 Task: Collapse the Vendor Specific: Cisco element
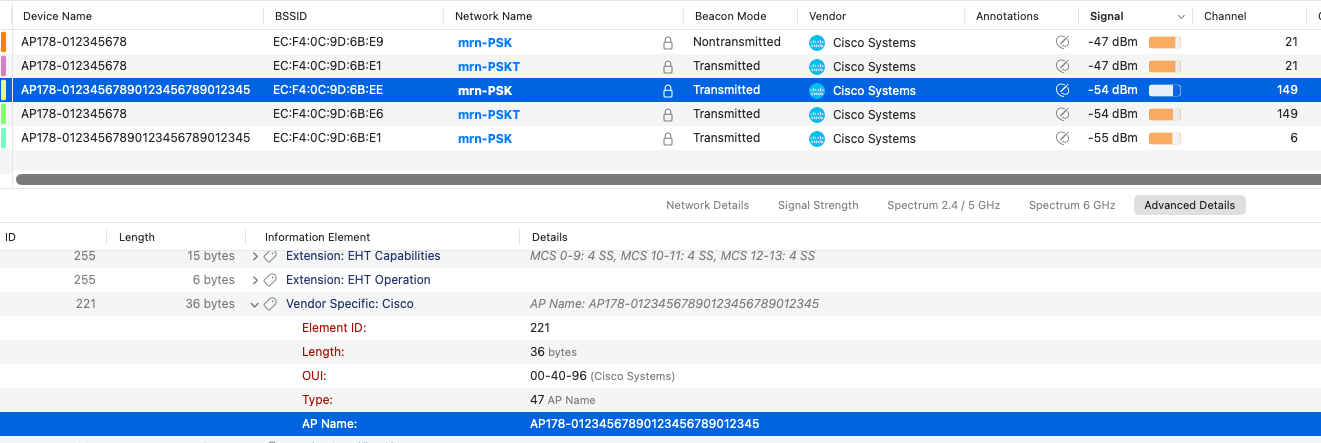(x=255, y=304)
